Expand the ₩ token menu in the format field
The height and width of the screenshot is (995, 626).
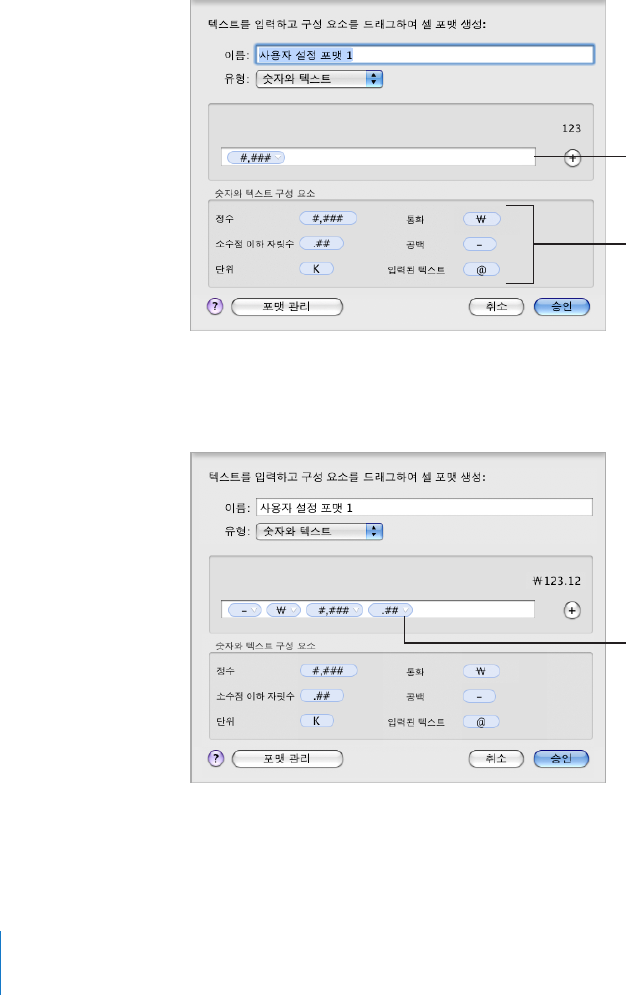(295, 610)
